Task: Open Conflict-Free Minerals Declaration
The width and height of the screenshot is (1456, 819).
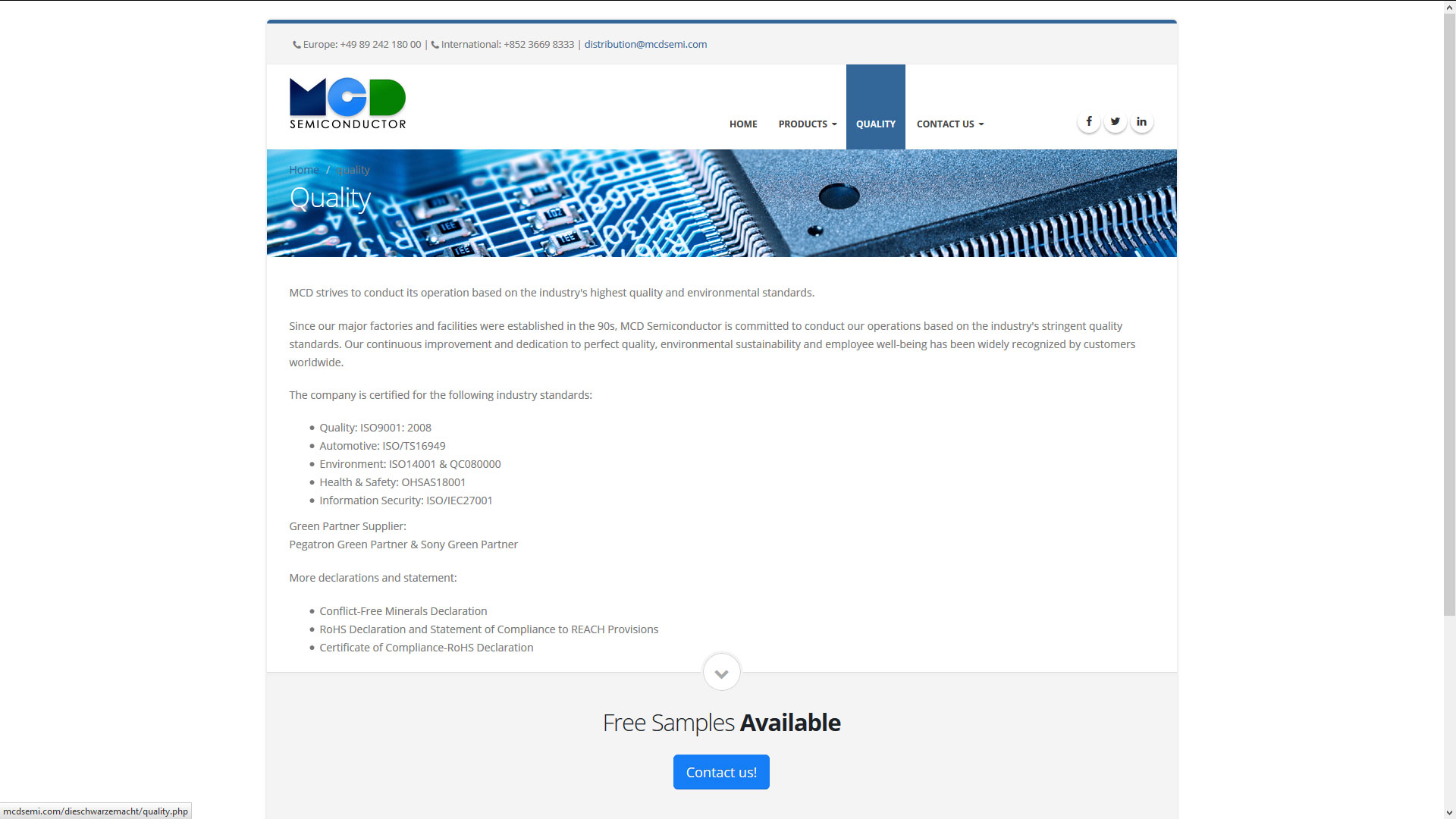Action: coord(403,611)
